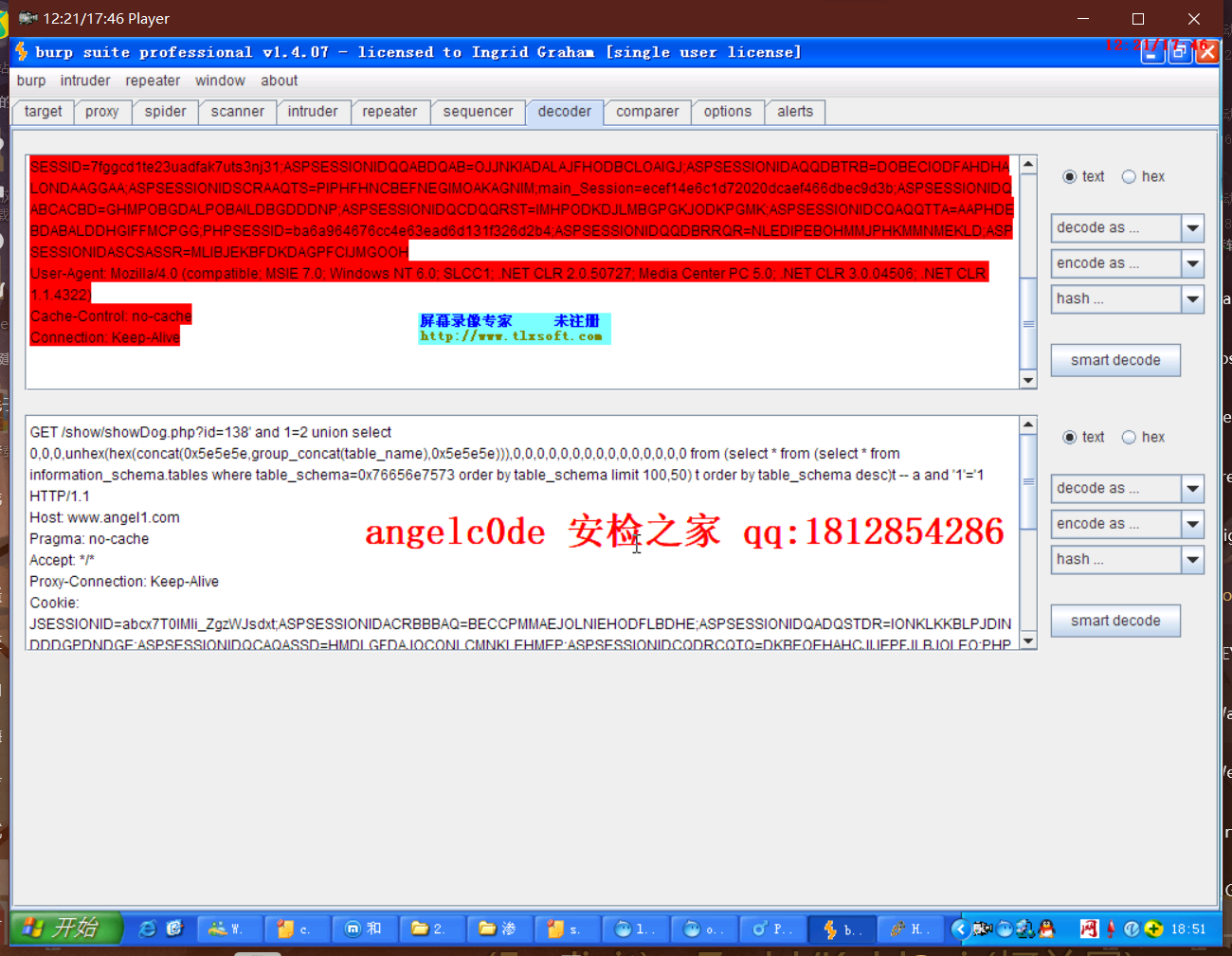1232x956 pixels.
Task: Open upper 'decode as ...' dropdown
Action: click(x=1127, y=227)
